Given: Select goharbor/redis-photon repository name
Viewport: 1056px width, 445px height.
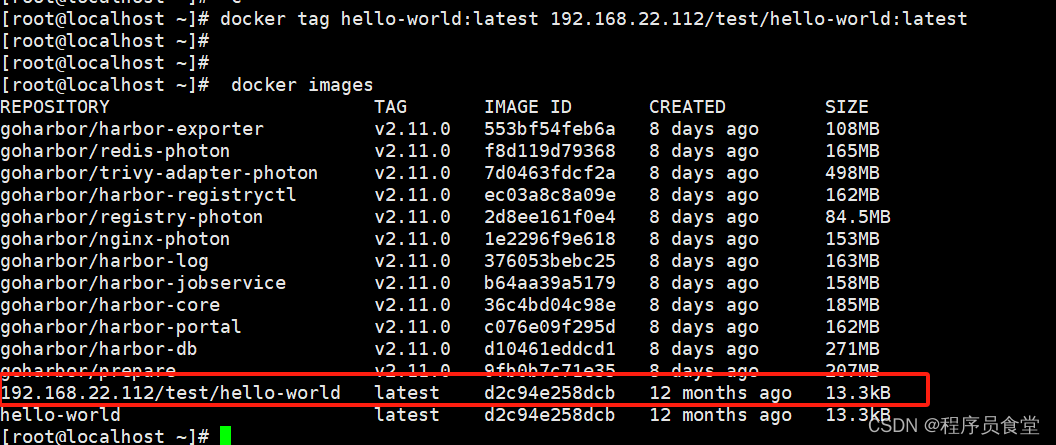Looking at the screenshot, I should tap(115, 151).
